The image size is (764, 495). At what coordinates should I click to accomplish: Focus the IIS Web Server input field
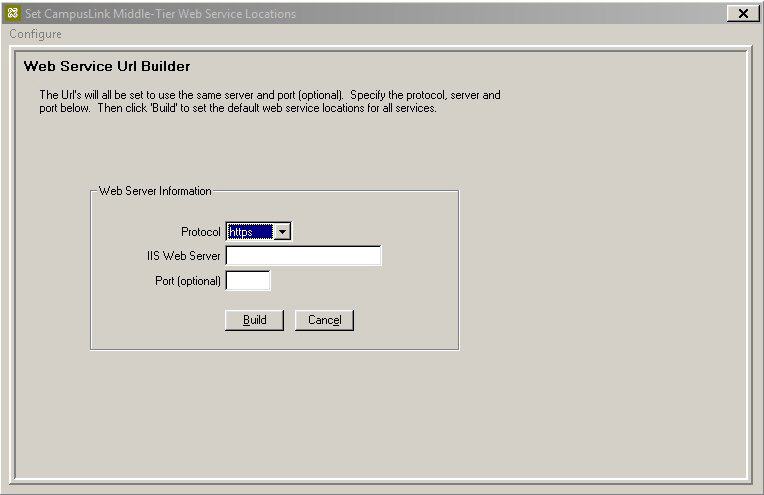(x=304, y=256)
